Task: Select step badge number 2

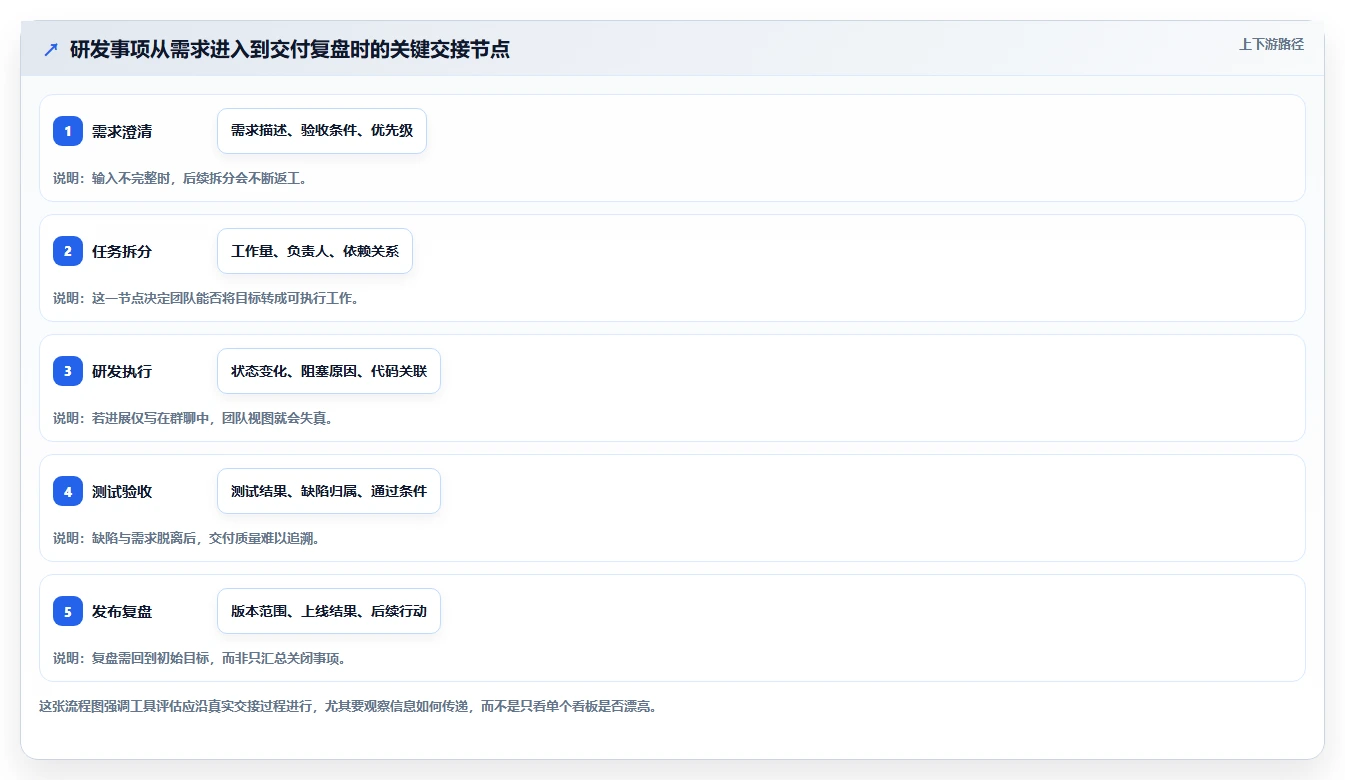Action: [68, 251]
